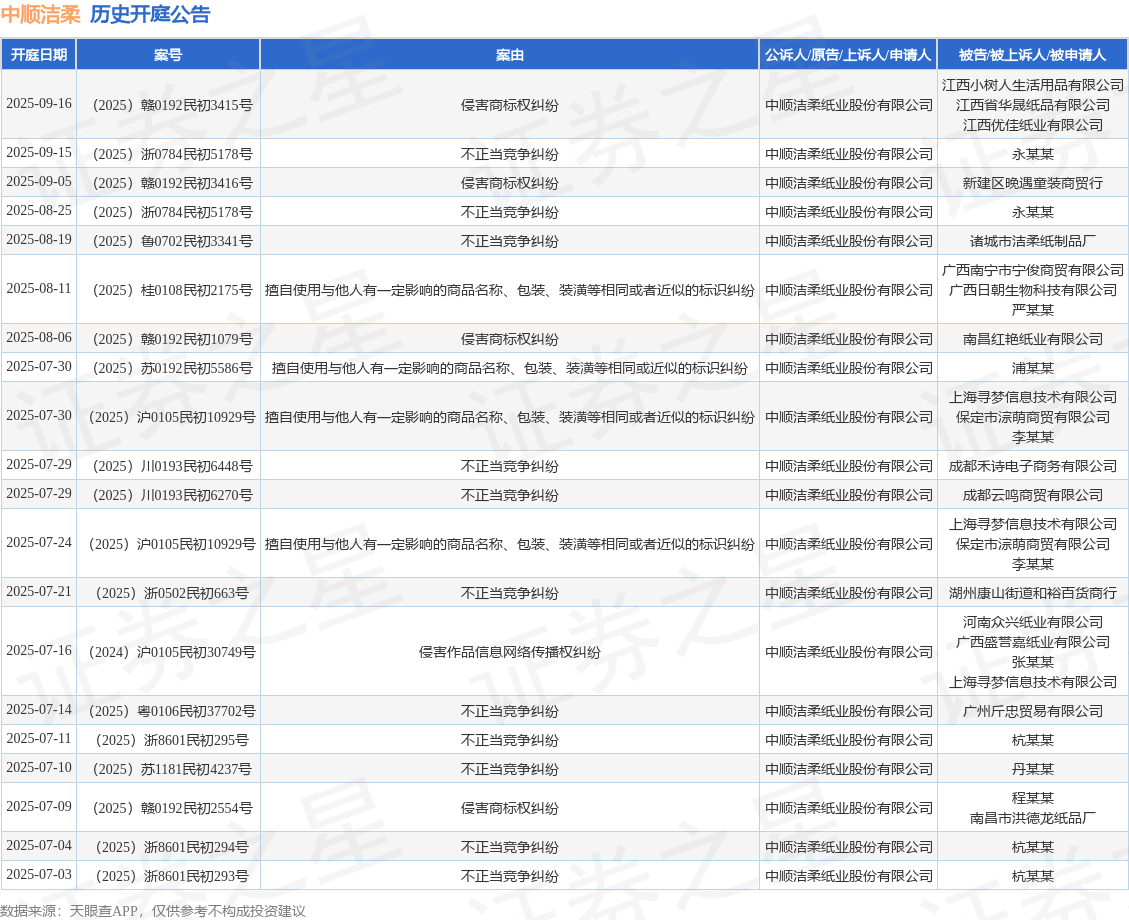This screenshot has width=1129, height=920.
Task: Click the date cell 2025-08-25
Action: (39, 210)
